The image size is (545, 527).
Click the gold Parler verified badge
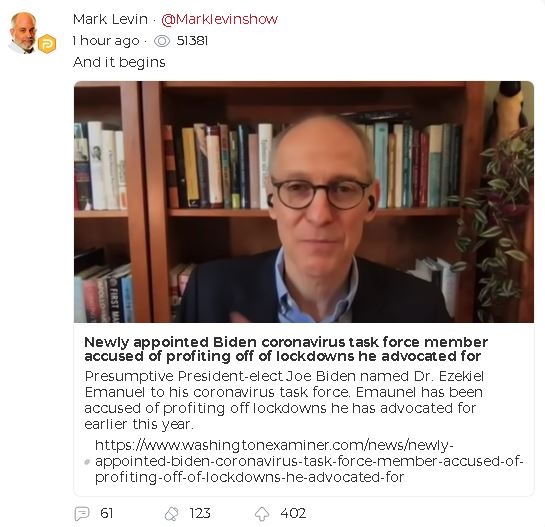(47, 44)
